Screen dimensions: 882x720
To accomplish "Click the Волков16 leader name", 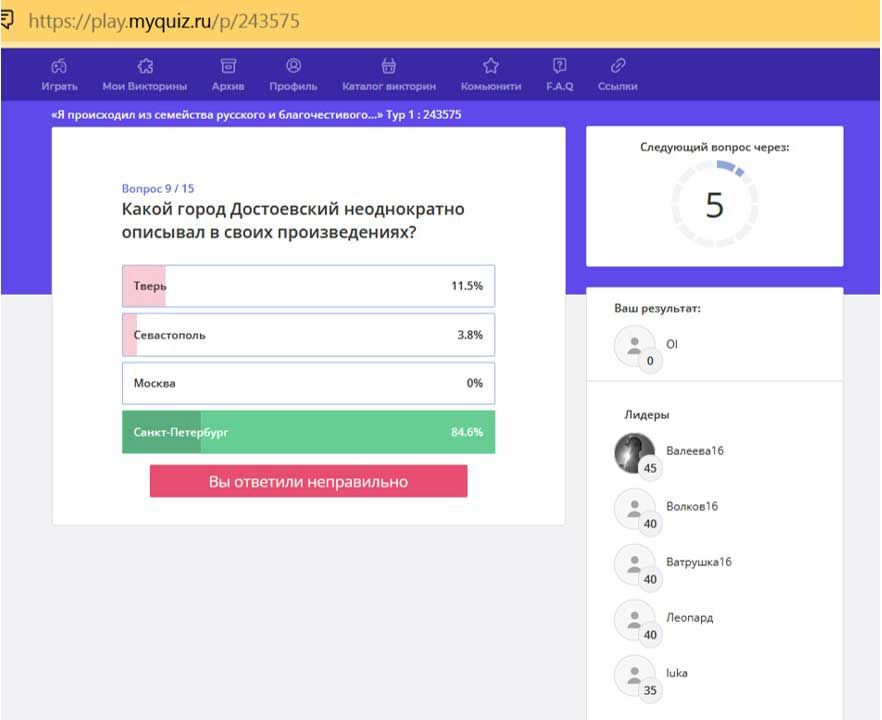I will coord(692,507).
